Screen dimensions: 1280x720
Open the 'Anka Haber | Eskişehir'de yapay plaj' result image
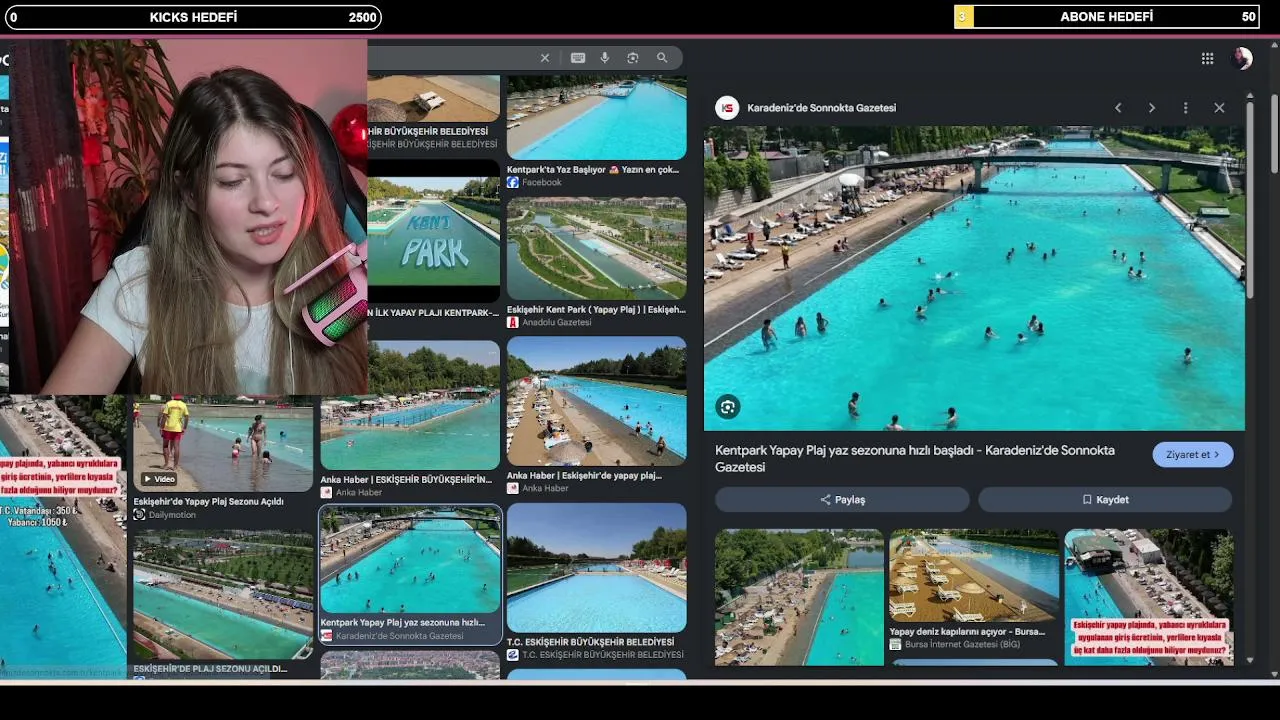596,401
